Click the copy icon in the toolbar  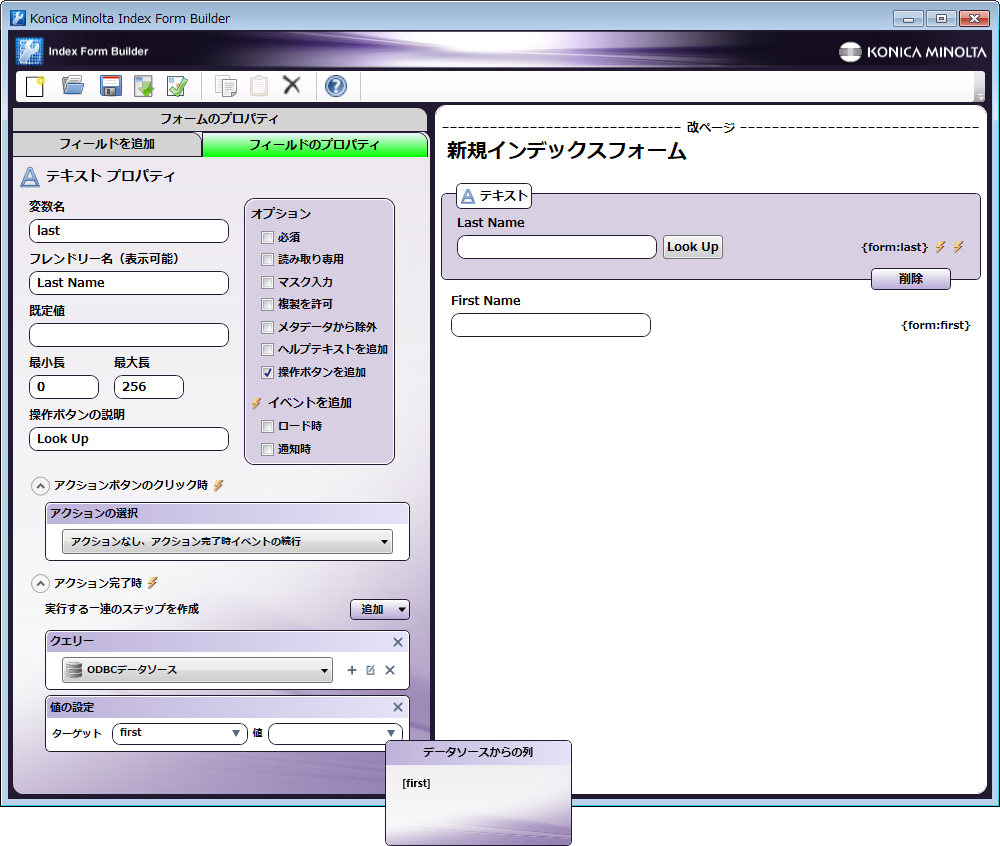226,85
